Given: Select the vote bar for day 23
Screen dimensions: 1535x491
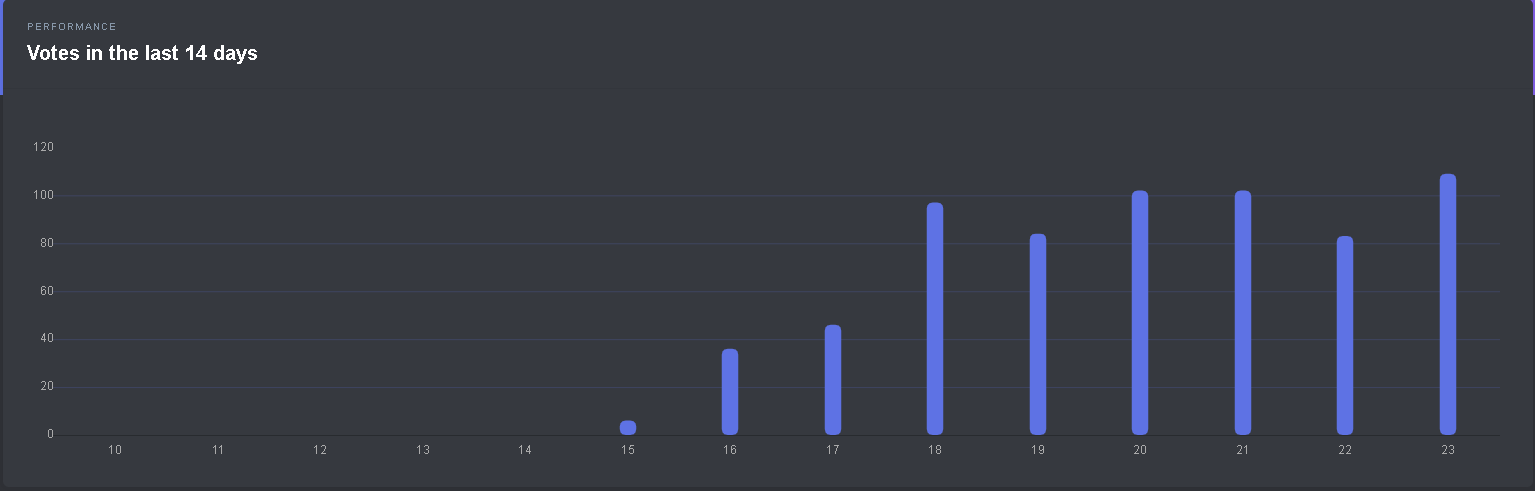Looking at the screenshot, I should click(x=1447, y=304).
